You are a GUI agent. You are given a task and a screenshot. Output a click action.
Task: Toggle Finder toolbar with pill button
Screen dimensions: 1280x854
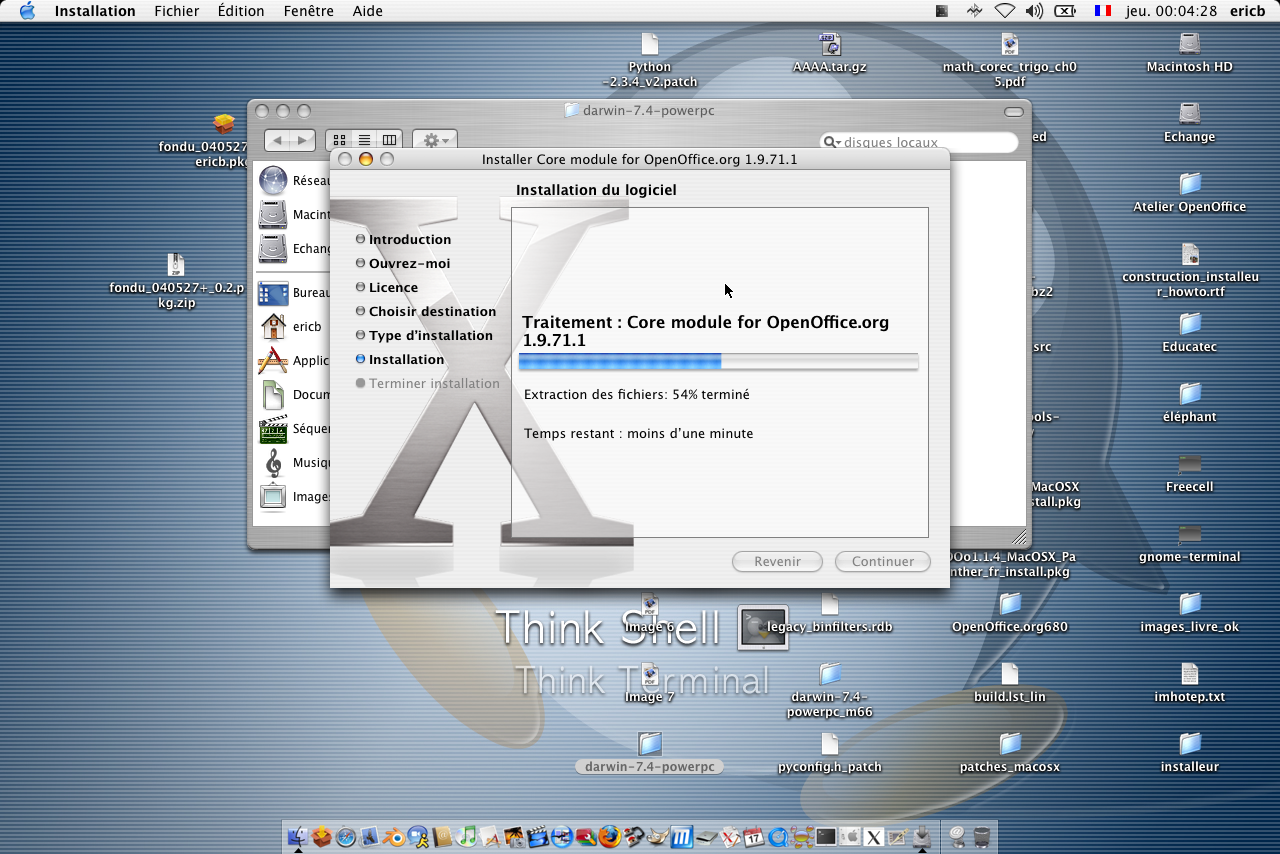tap(1014, 111)
